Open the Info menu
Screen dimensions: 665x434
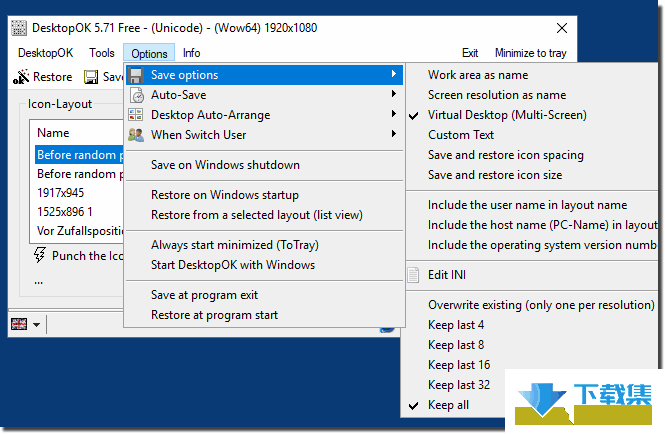pyautogui.click(x=191, y=53)
